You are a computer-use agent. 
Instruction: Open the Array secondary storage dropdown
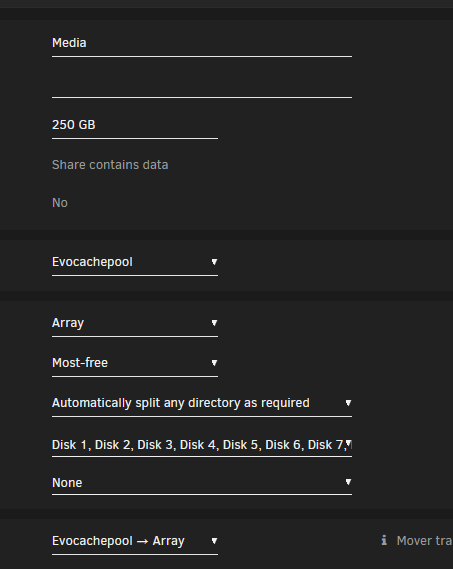(x=135, y=323)
